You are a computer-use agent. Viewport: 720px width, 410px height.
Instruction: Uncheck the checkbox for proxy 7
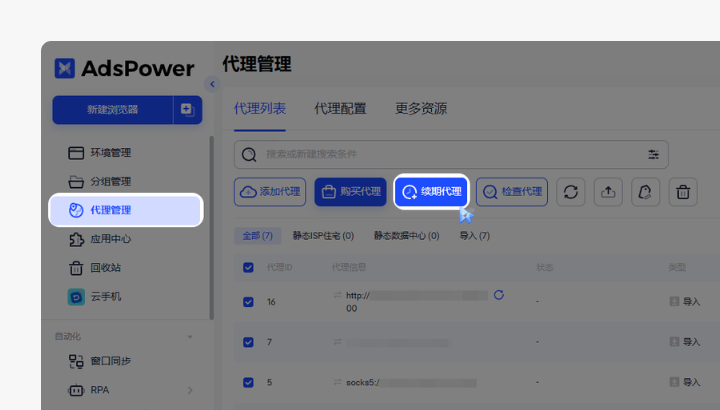click(248, 343)
